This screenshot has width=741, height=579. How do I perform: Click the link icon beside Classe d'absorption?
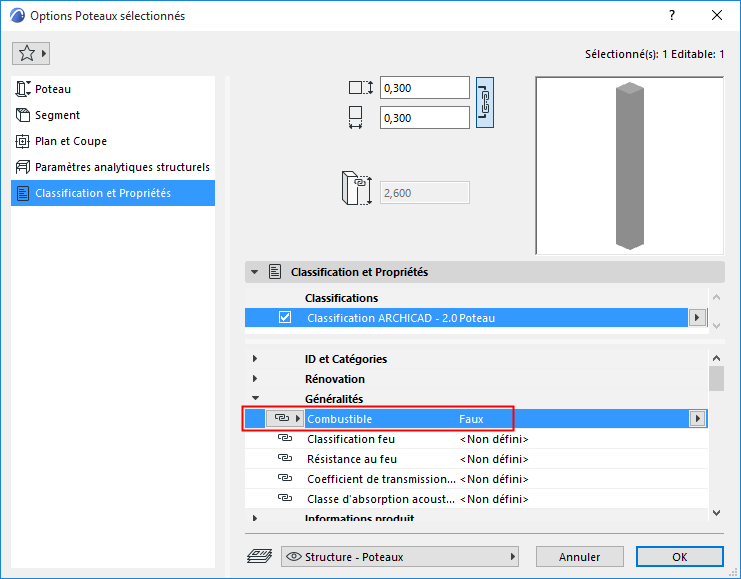coord(284,499)
